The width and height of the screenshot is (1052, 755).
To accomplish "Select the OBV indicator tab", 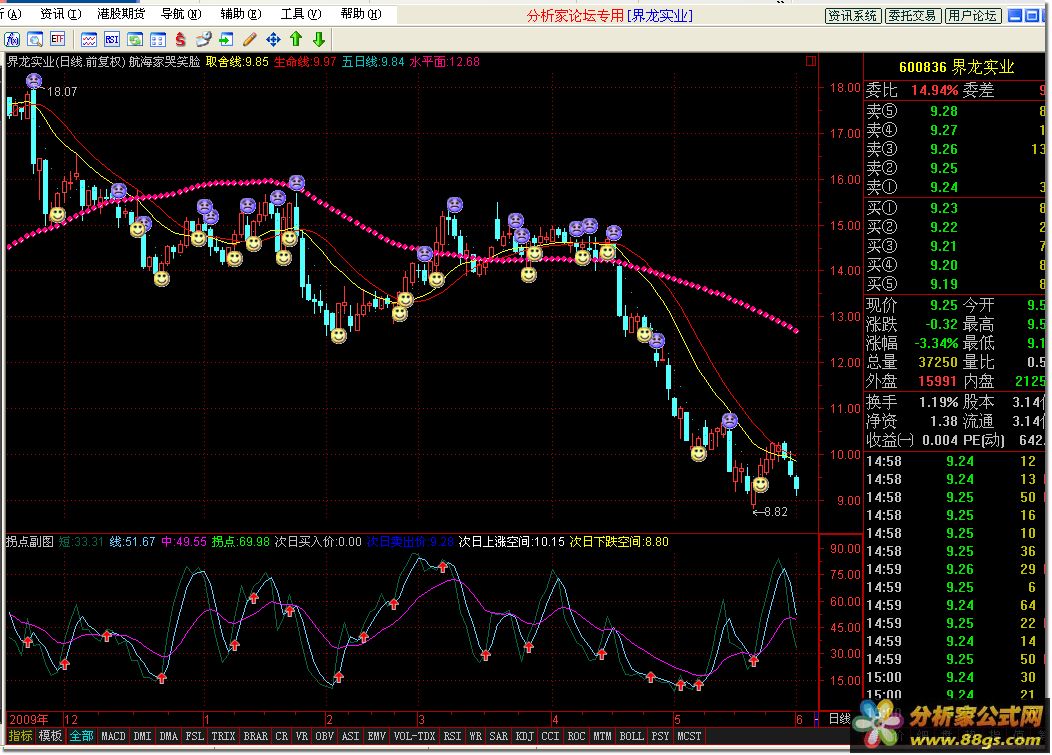I will (x=325, y=736).
